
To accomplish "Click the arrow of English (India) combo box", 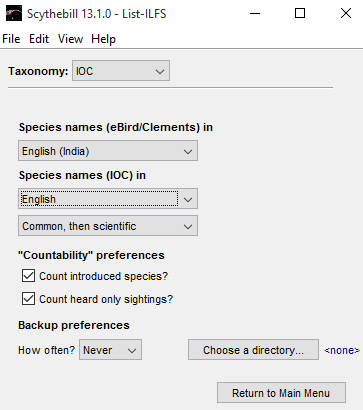I will (188, 152).
